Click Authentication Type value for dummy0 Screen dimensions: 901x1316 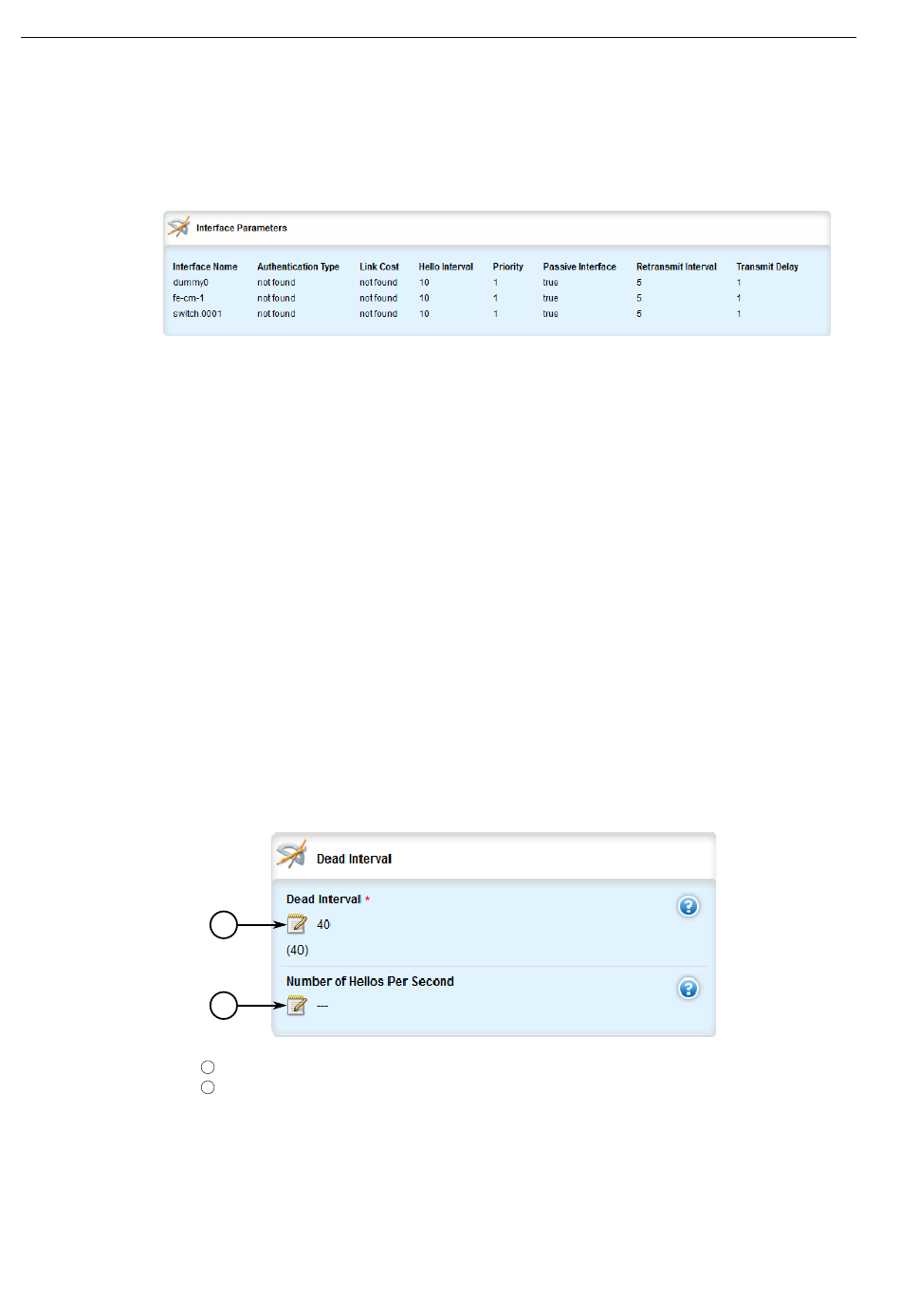[276, 283]
